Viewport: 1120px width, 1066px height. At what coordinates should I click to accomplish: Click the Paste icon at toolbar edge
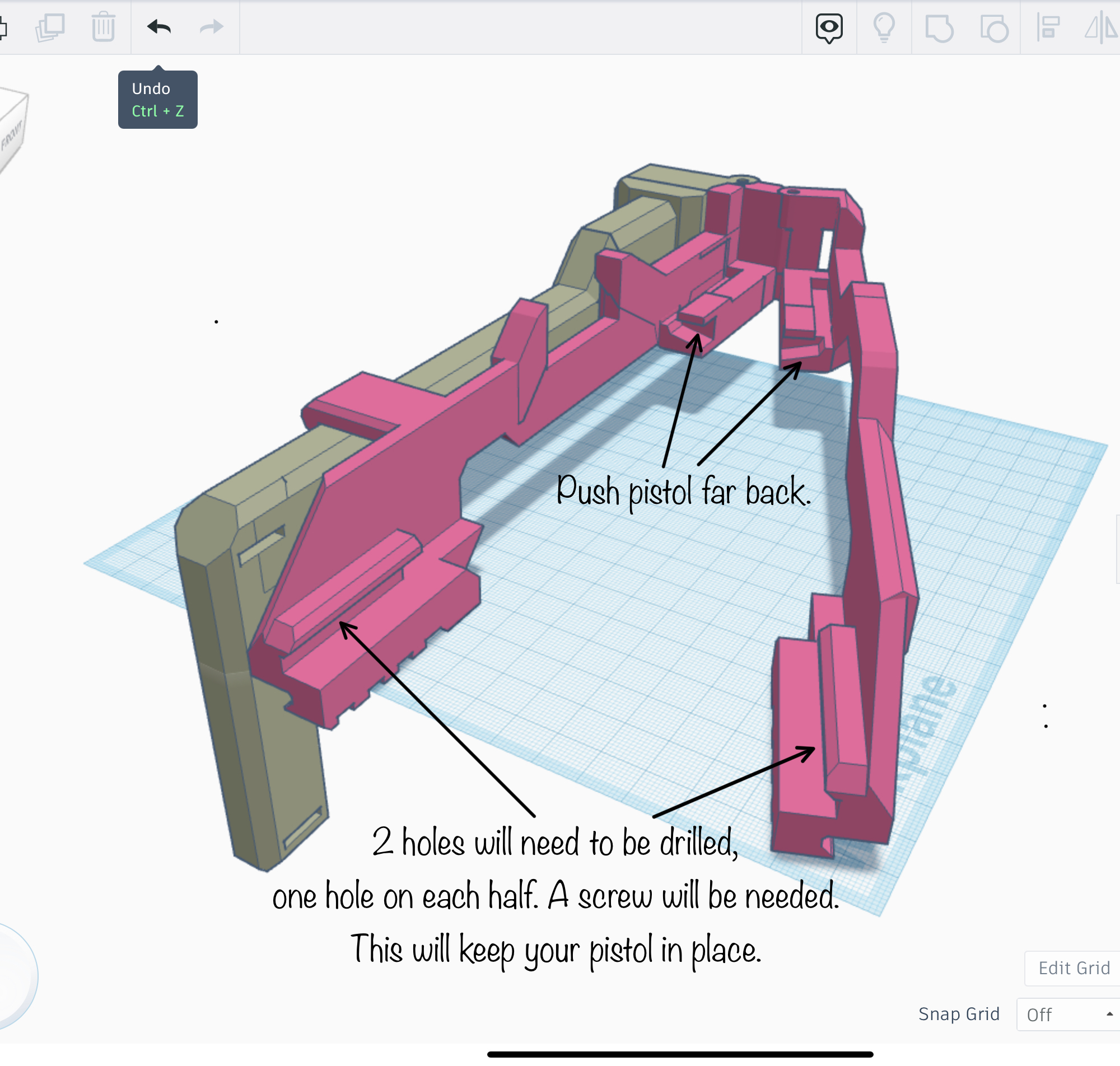[3, 27]
